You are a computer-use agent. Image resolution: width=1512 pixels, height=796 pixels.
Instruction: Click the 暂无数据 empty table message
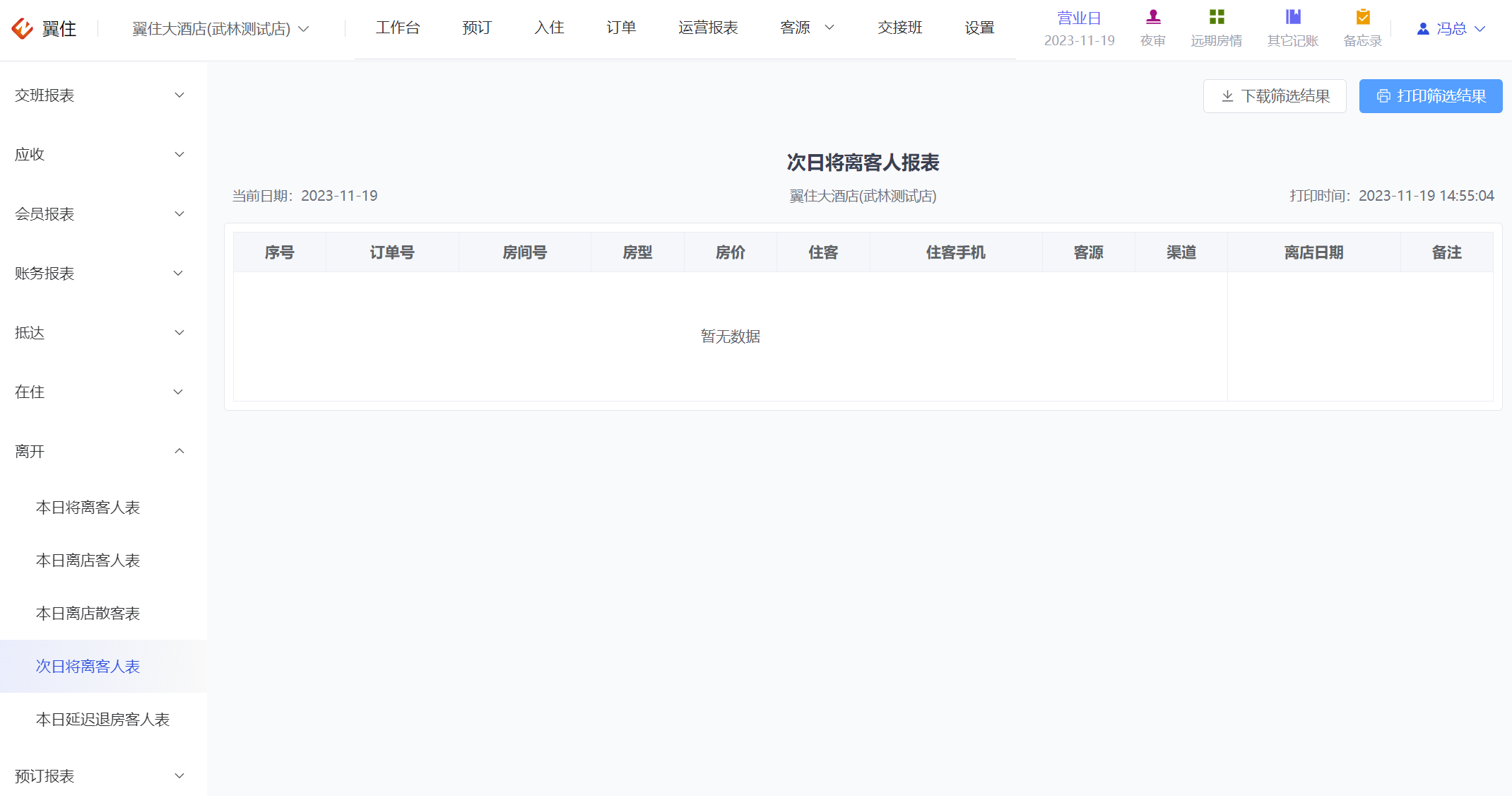coord(731,336)
